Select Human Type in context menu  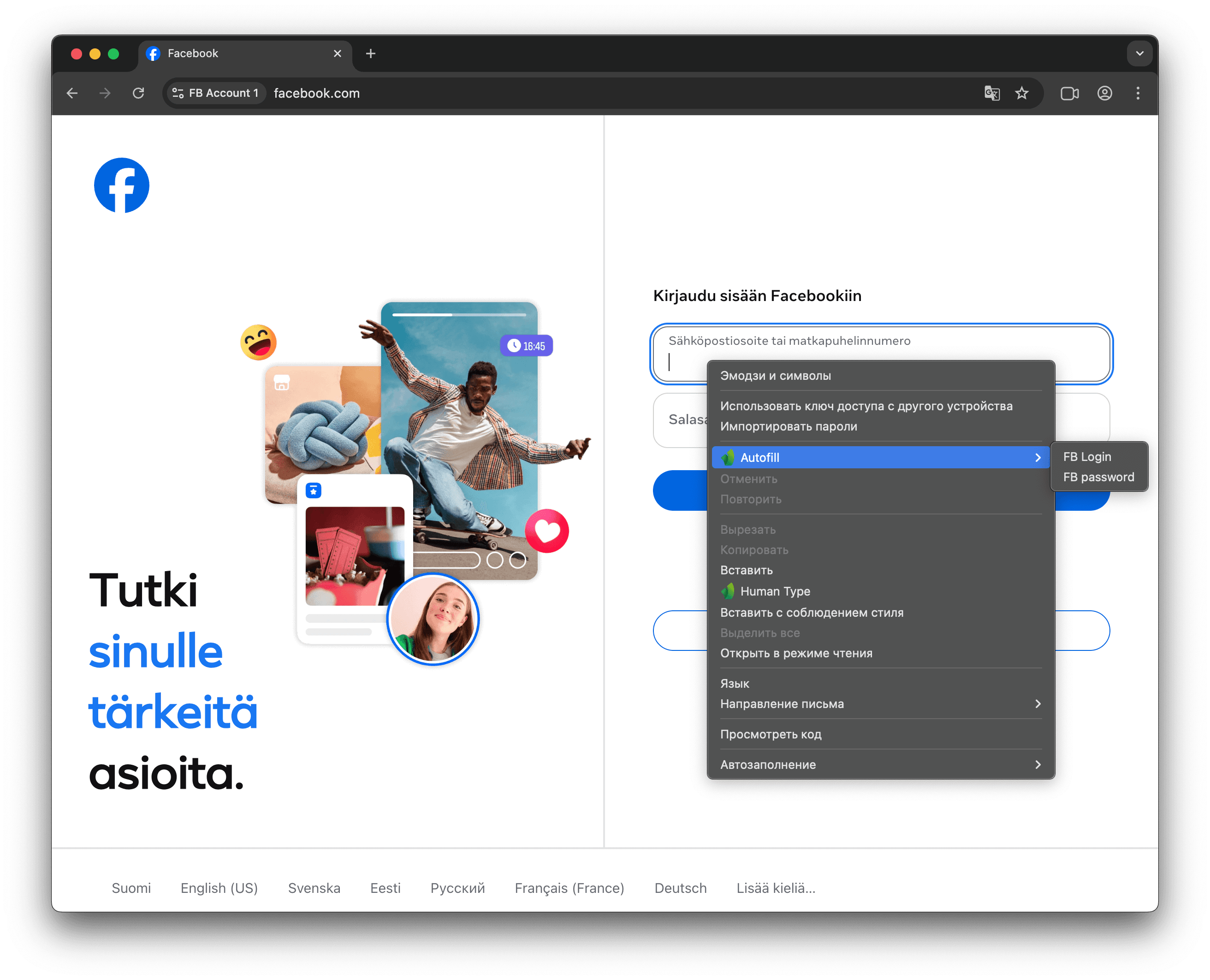click(775, 591)
